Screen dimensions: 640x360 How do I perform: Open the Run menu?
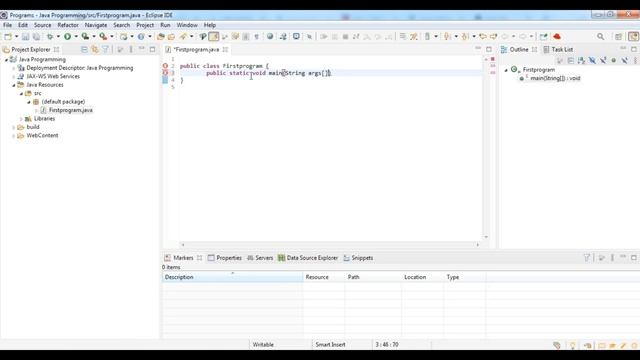tap(165, 25)
